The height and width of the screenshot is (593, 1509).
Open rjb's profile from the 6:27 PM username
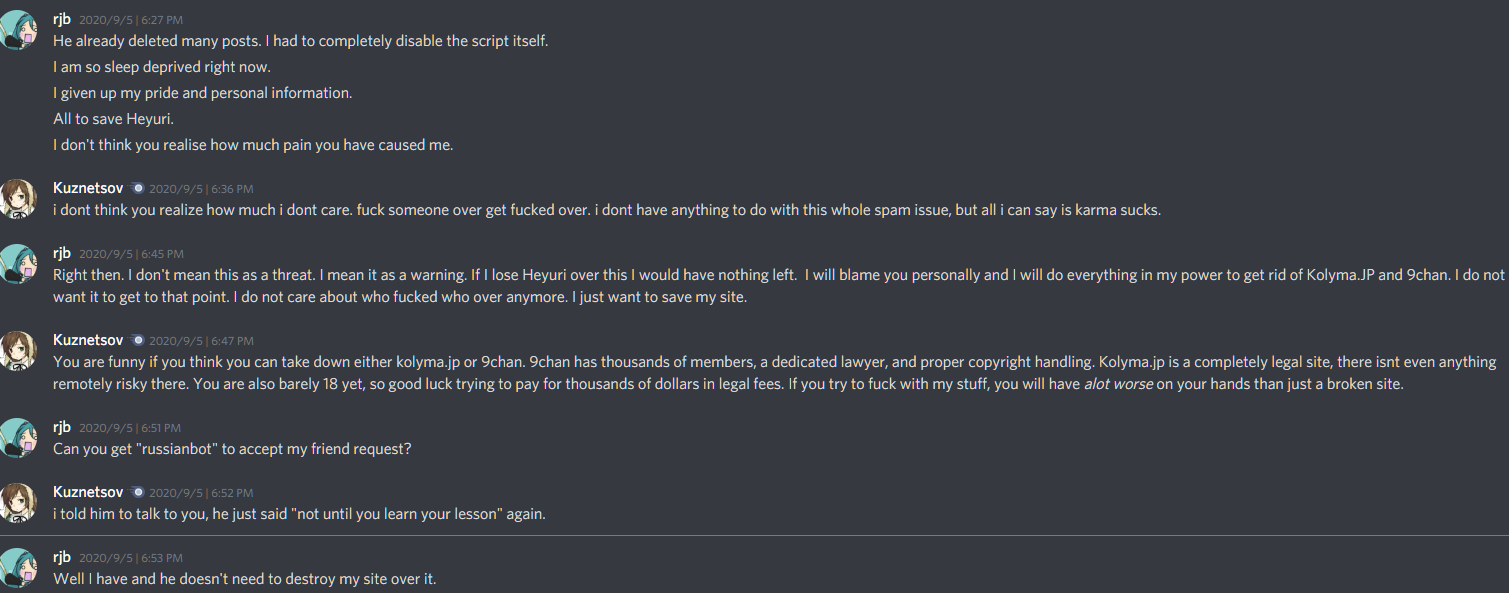pyautogui.click(x=62, y=19)
